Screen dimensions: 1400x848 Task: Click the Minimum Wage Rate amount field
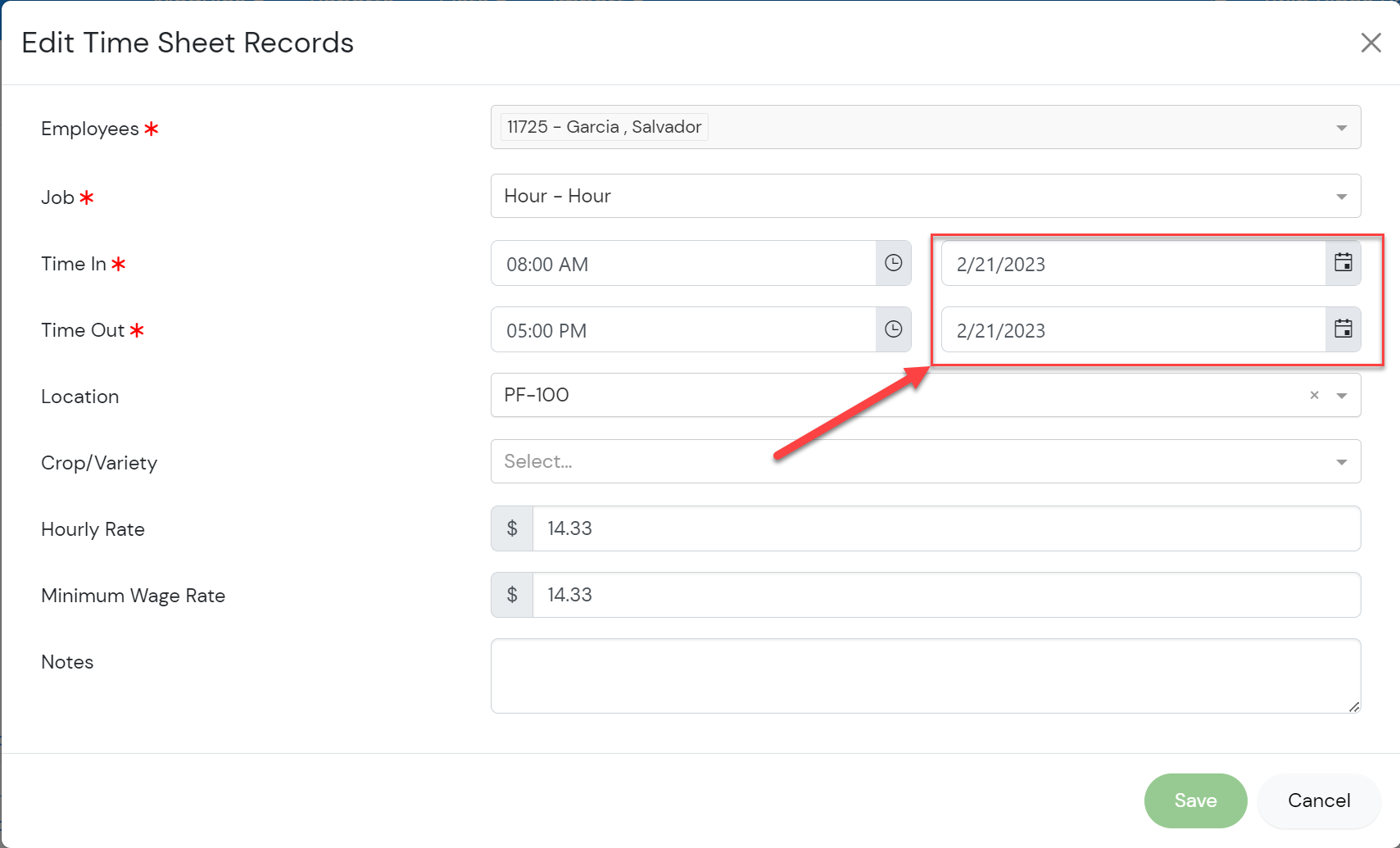946,595
